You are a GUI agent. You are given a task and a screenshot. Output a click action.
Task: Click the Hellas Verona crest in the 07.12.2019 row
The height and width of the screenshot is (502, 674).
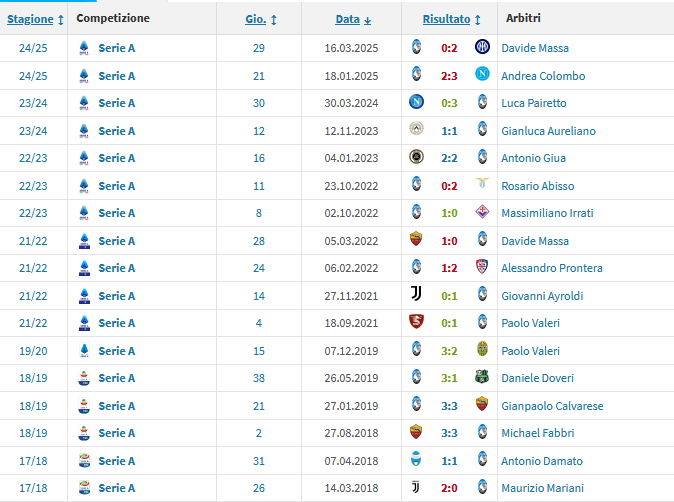tap(482, 350)
